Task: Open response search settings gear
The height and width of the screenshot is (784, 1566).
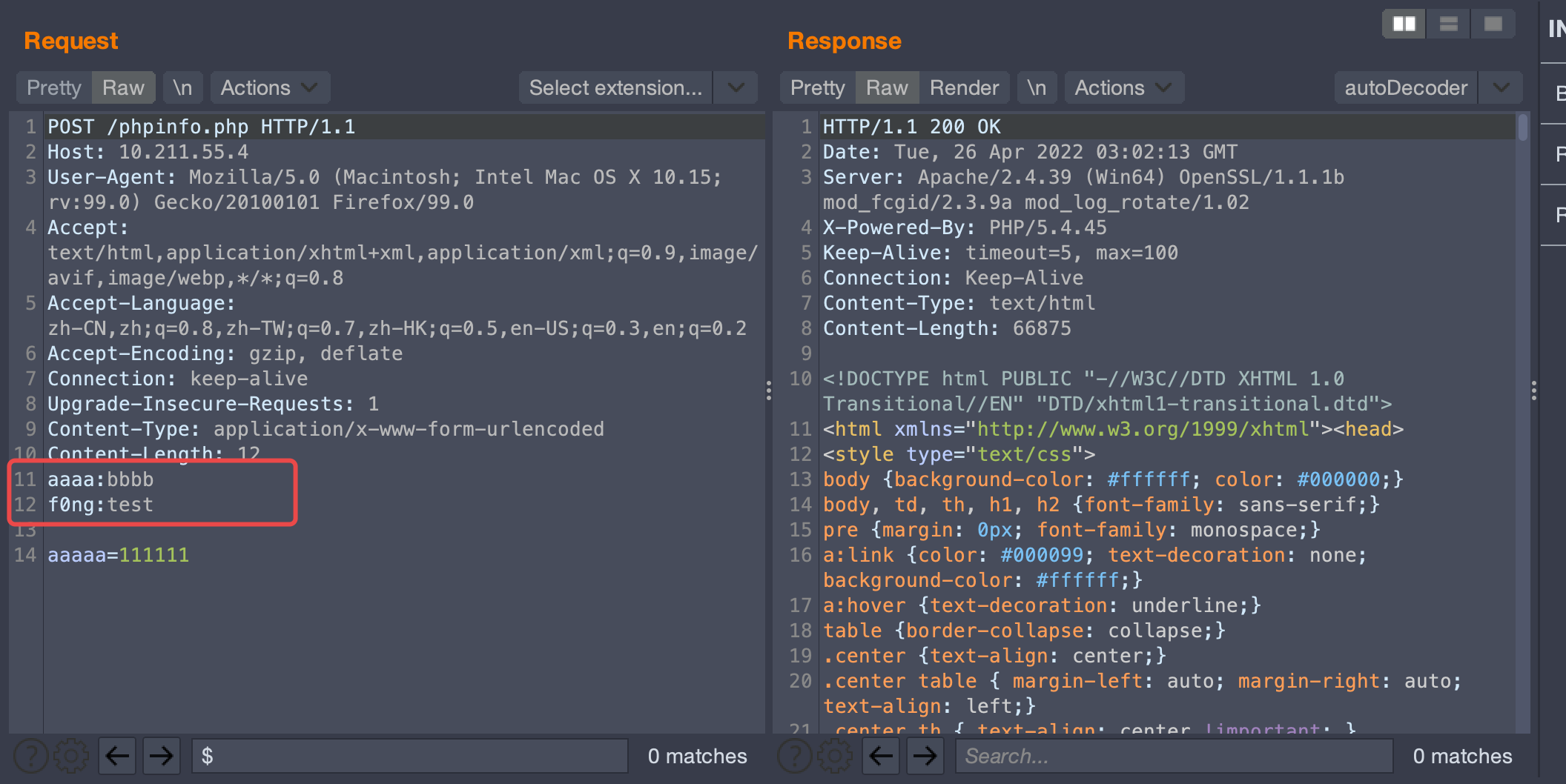Action: point(835,756)
